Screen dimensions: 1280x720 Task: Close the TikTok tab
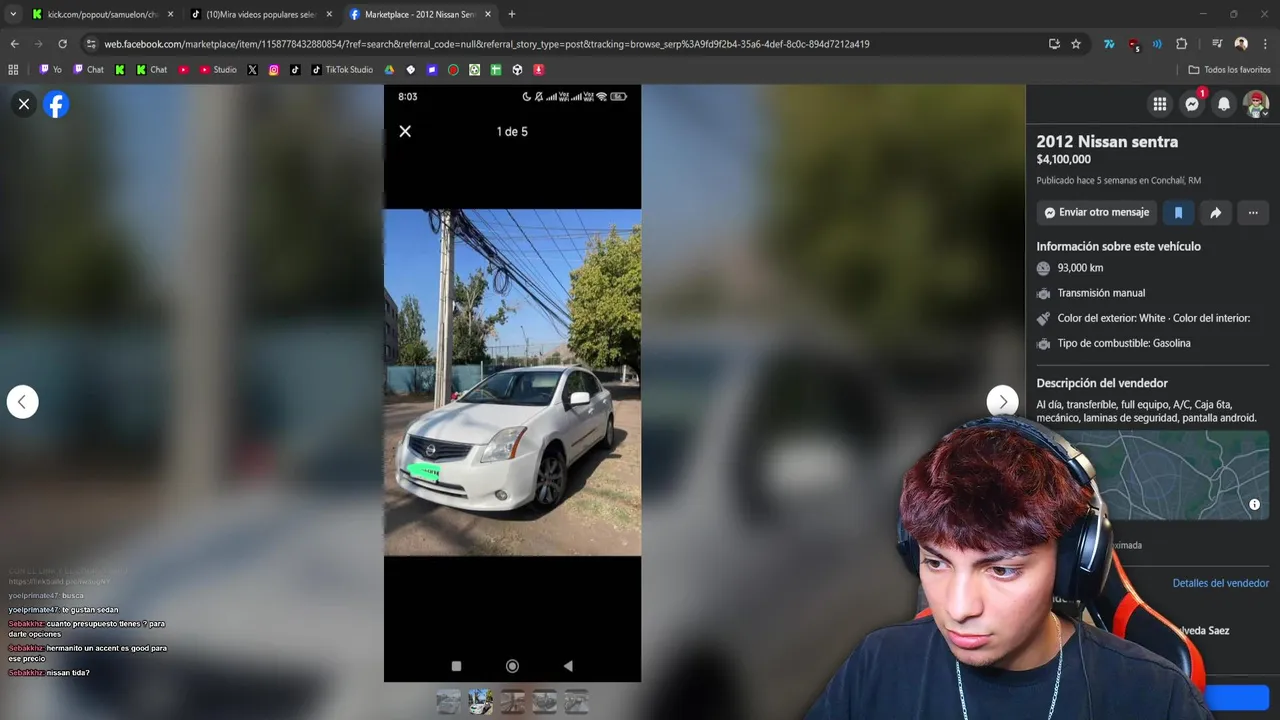329,14
